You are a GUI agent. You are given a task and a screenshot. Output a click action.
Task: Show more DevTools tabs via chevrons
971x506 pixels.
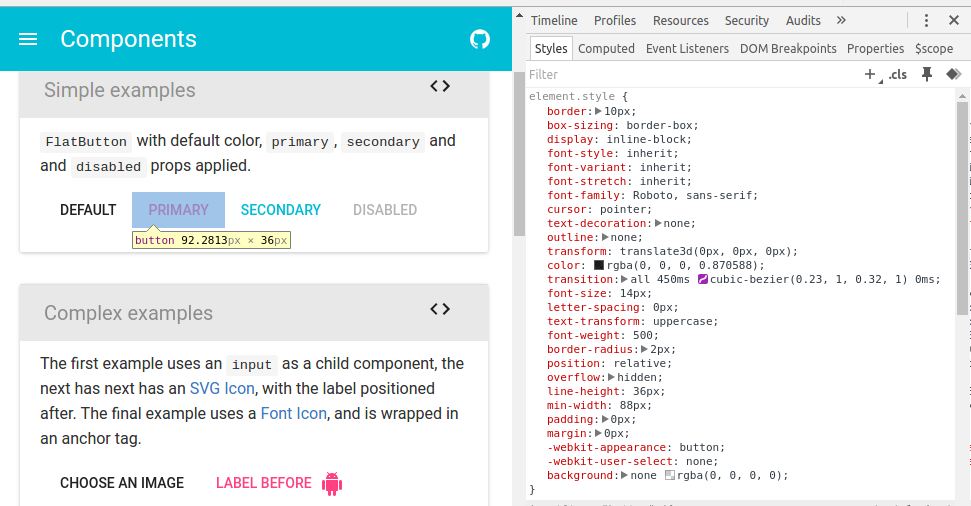click(841, 20)
